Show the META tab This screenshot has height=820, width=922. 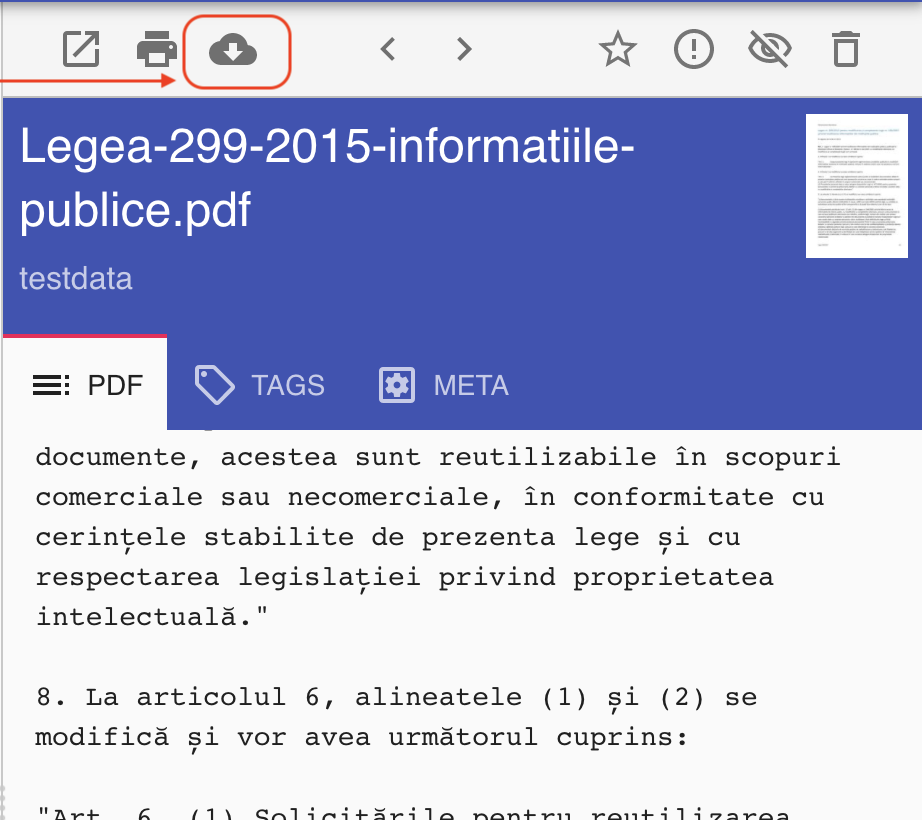click(x=444, y=385)
